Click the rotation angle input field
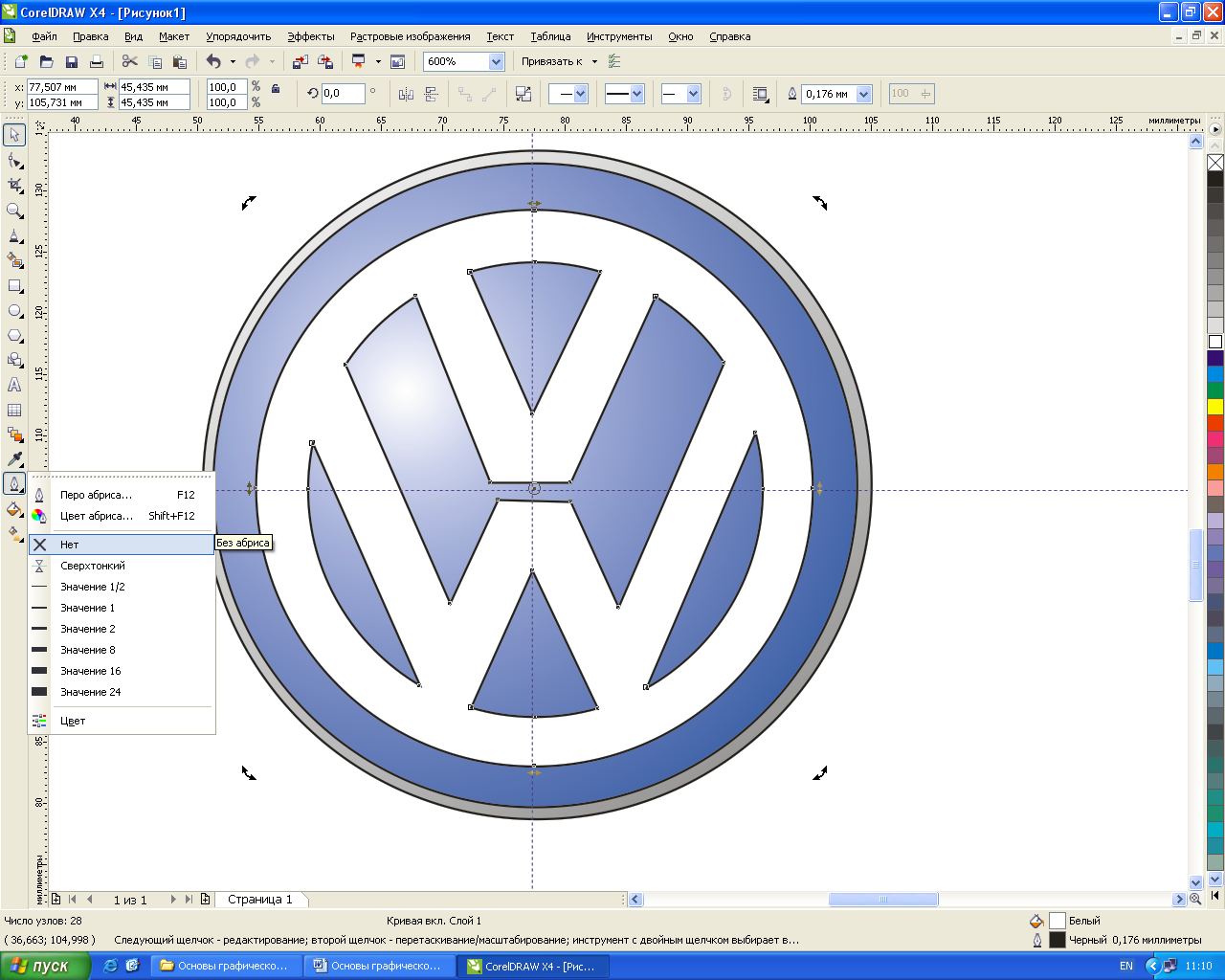Image resolution: width=1225 pixels, height=980 pixels. (344, 94)
